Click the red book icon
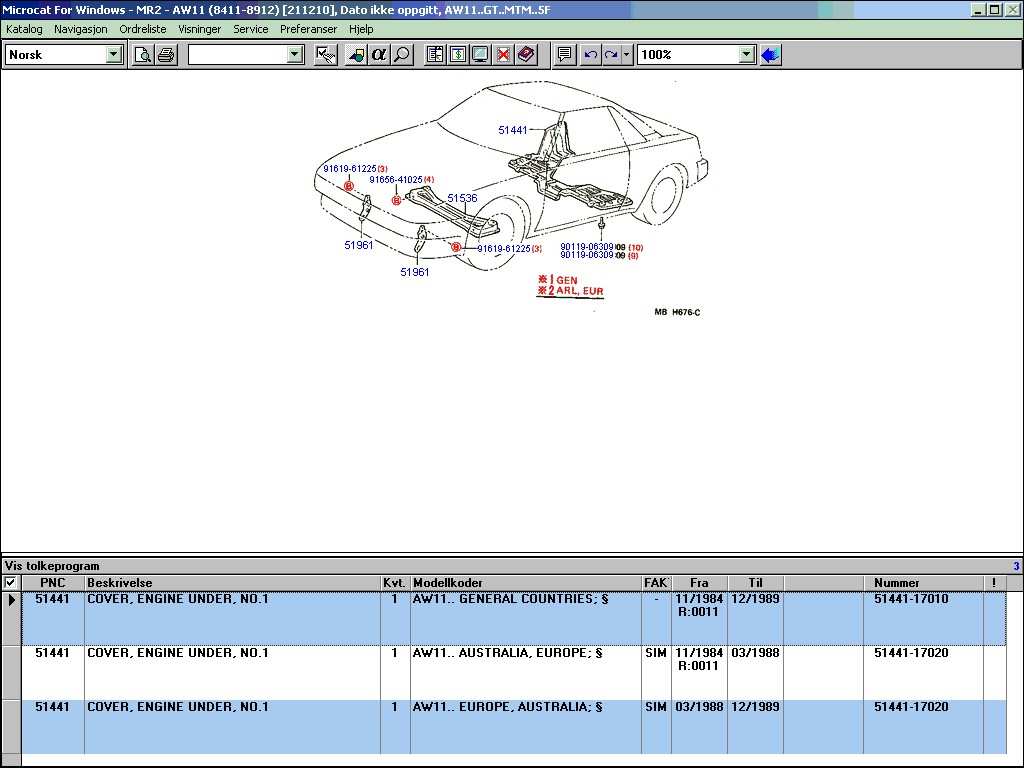The image size is (1024, 768). click(526, 55)
